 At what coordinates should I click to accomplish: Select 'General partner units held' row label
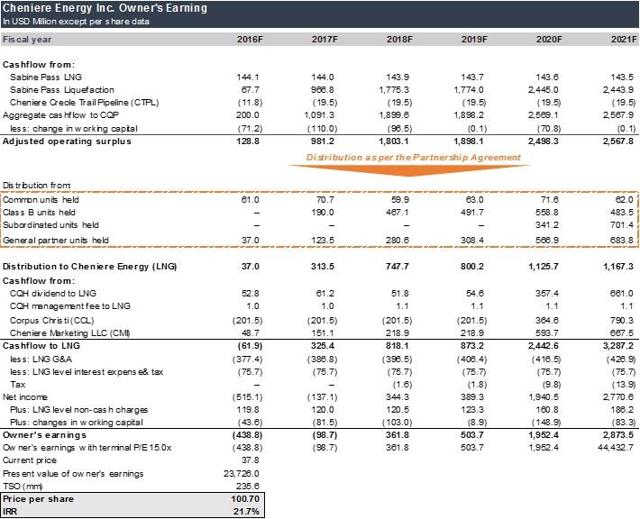56,240
